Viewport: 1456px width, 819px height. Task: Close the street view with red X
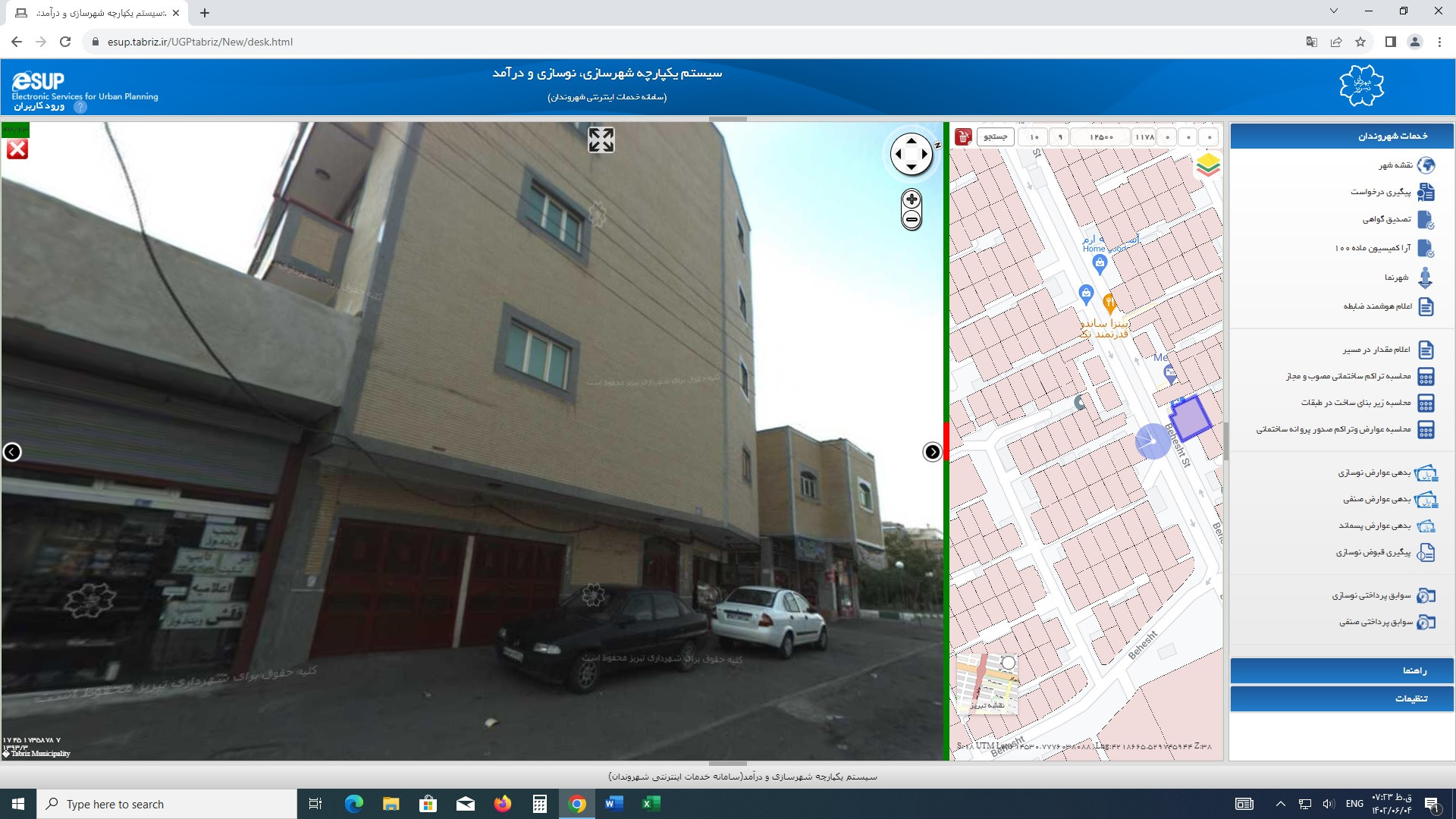pyautogui.click(x=17, y=149)
